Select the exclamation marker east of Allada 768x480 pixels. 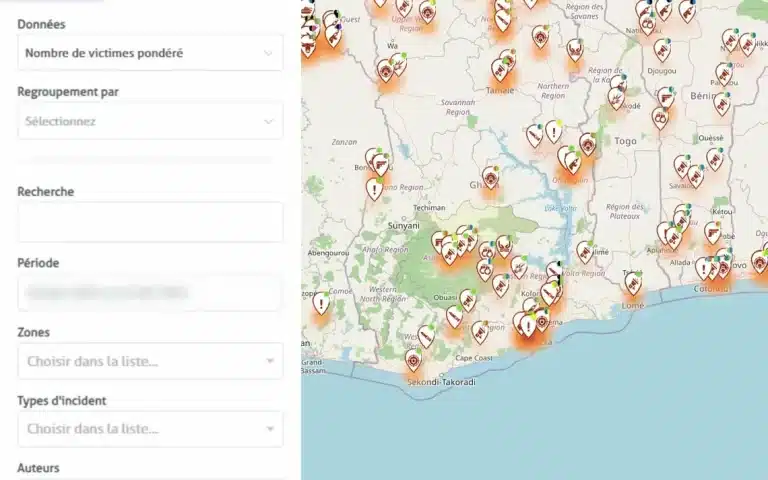703,268
